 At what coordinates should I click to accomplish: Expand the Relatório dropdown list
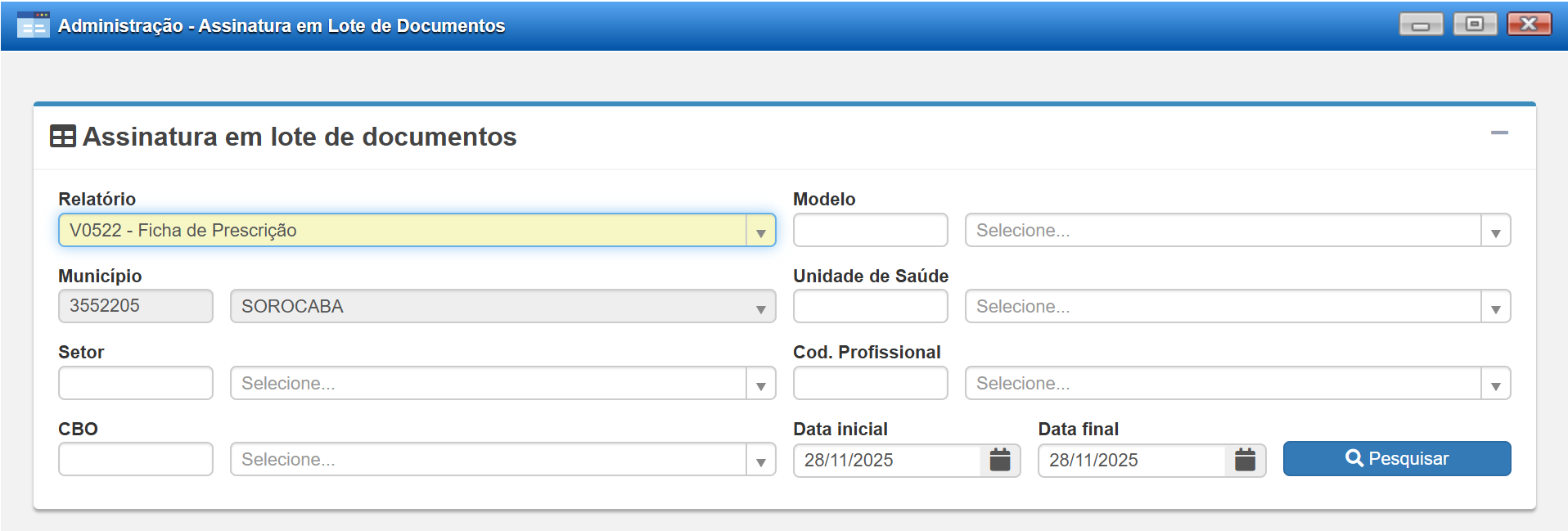(760, 232)
